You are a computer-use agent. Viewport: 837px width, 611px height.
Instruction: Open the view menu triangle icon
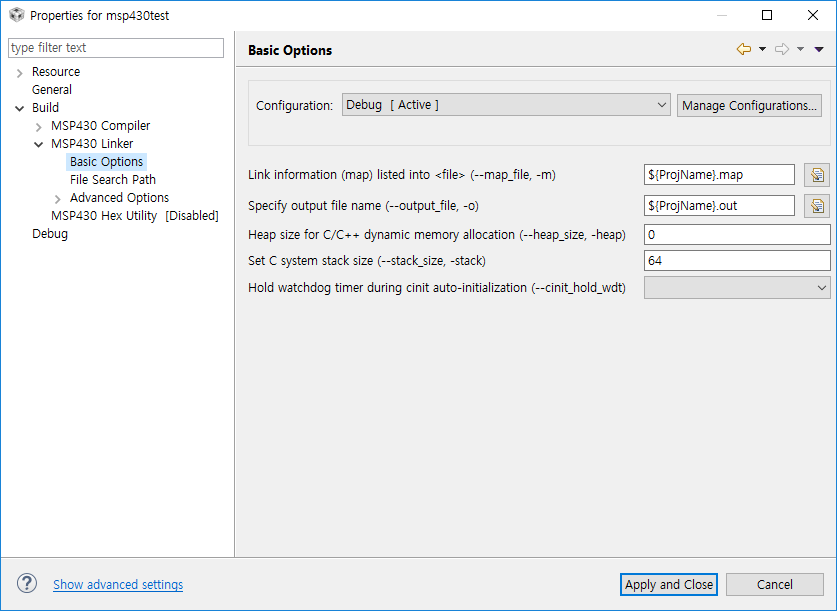[819, 49]
